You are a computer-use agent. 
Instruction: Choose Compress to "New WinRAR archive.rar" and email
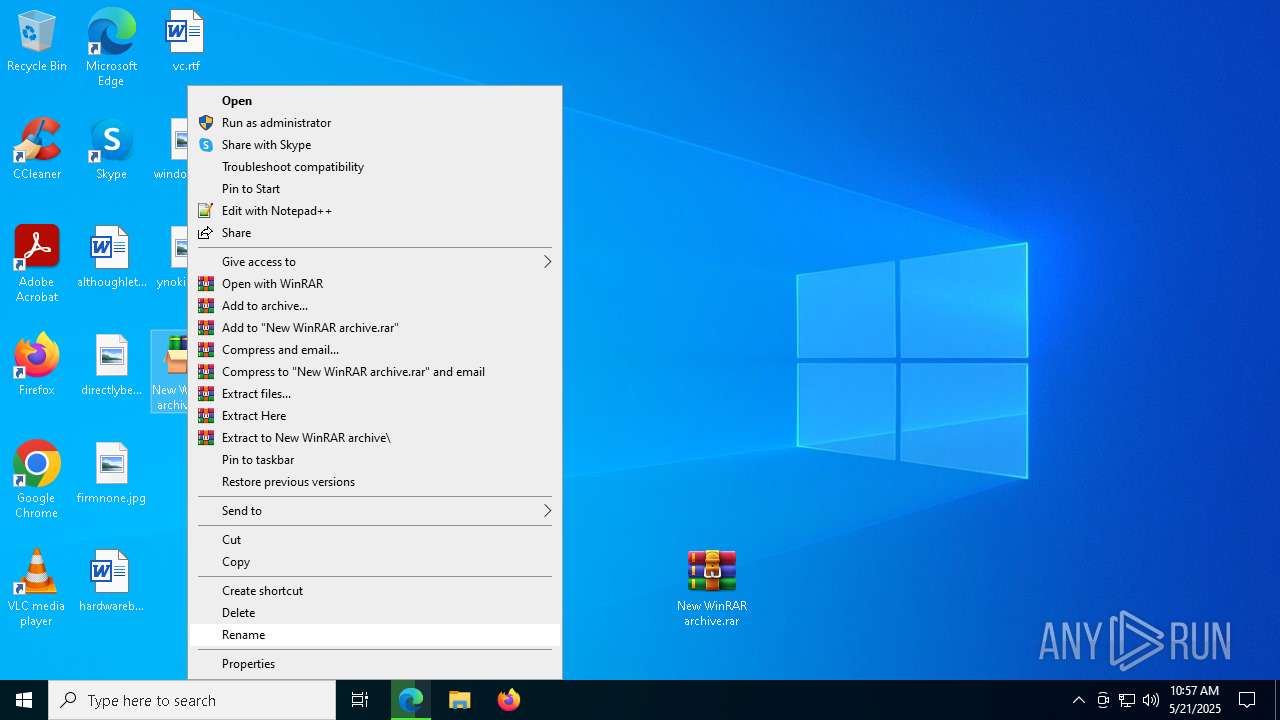point(375,372)
